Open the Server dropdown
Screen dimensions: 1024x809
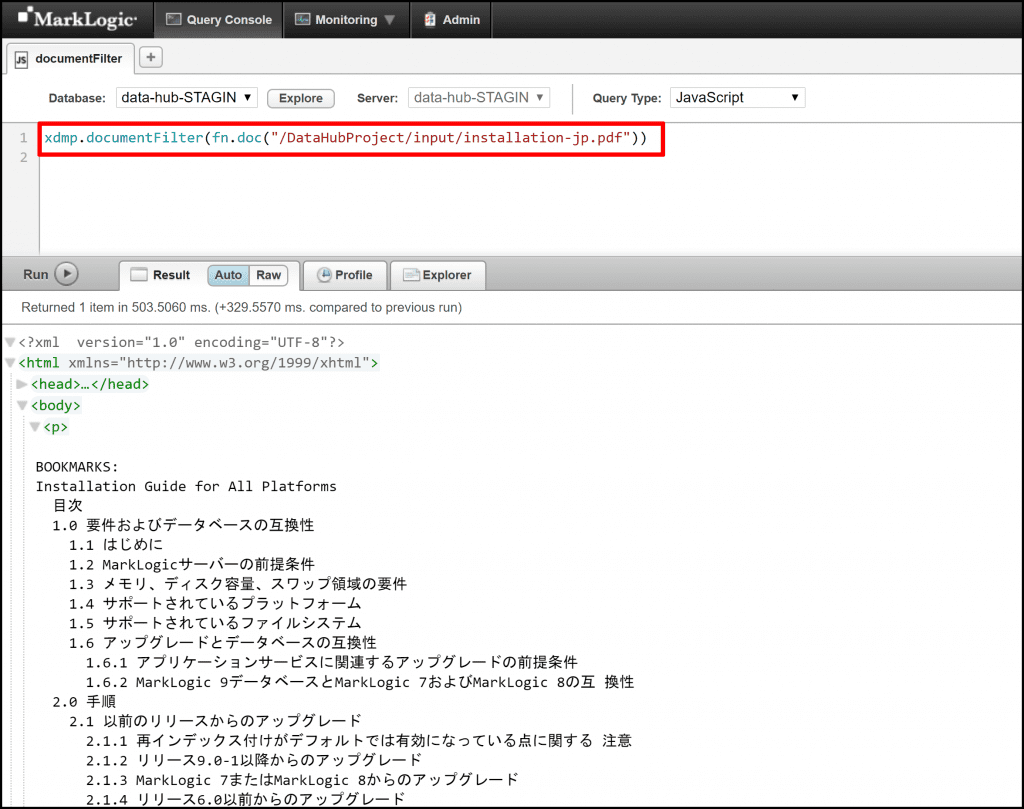(479, 97)
